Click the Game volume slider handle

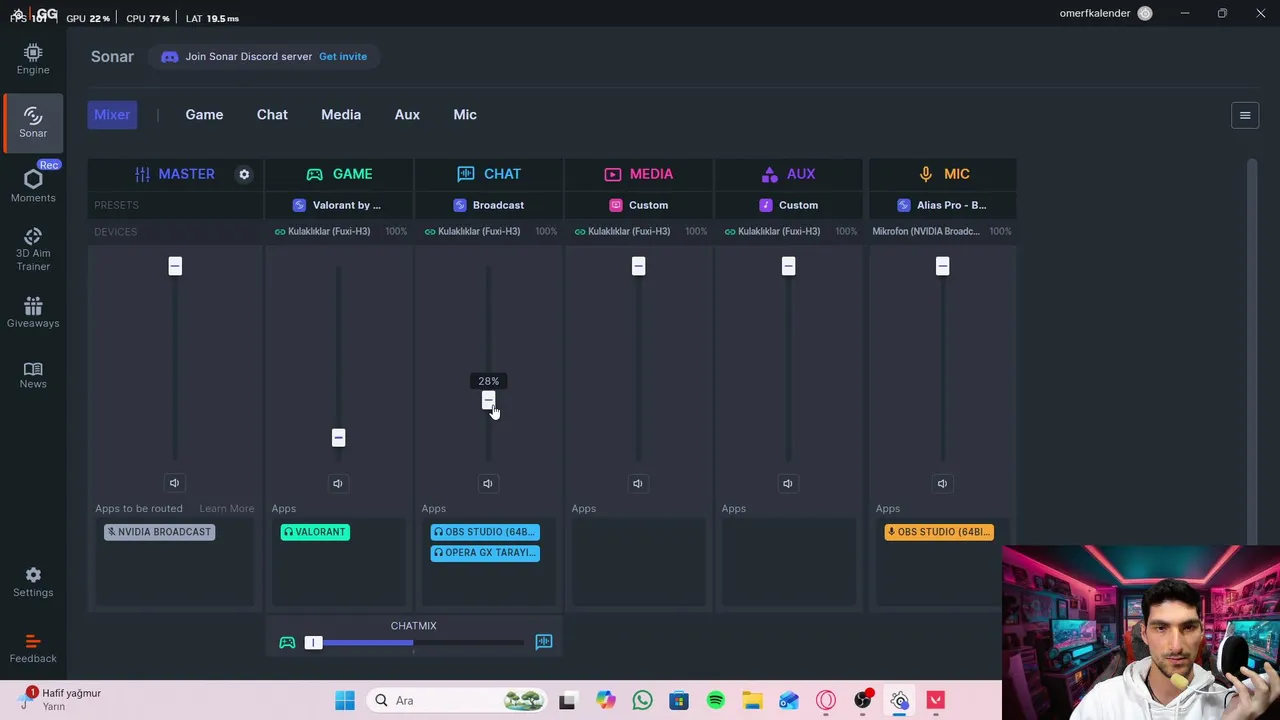338,438
